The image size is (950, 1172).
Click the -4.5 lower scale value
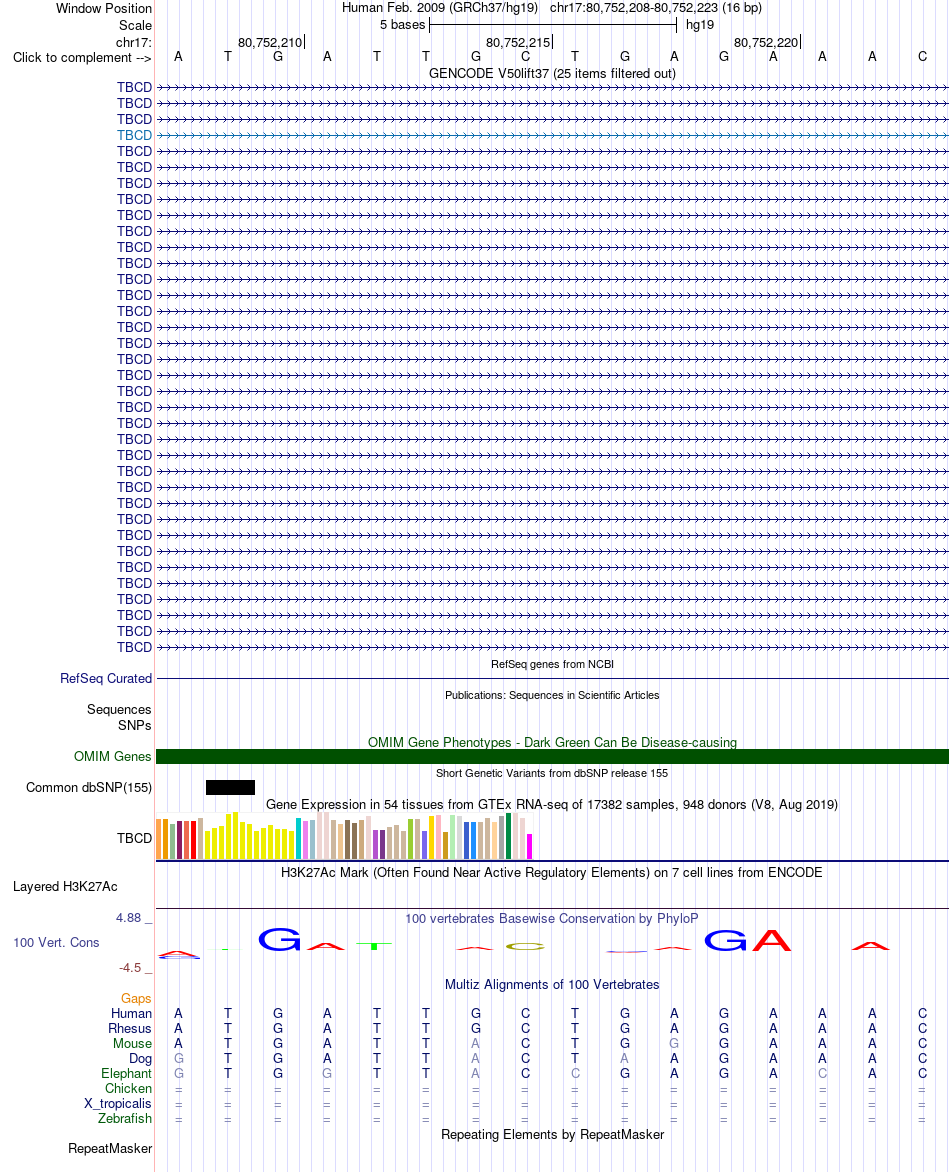tap(130, 968)
